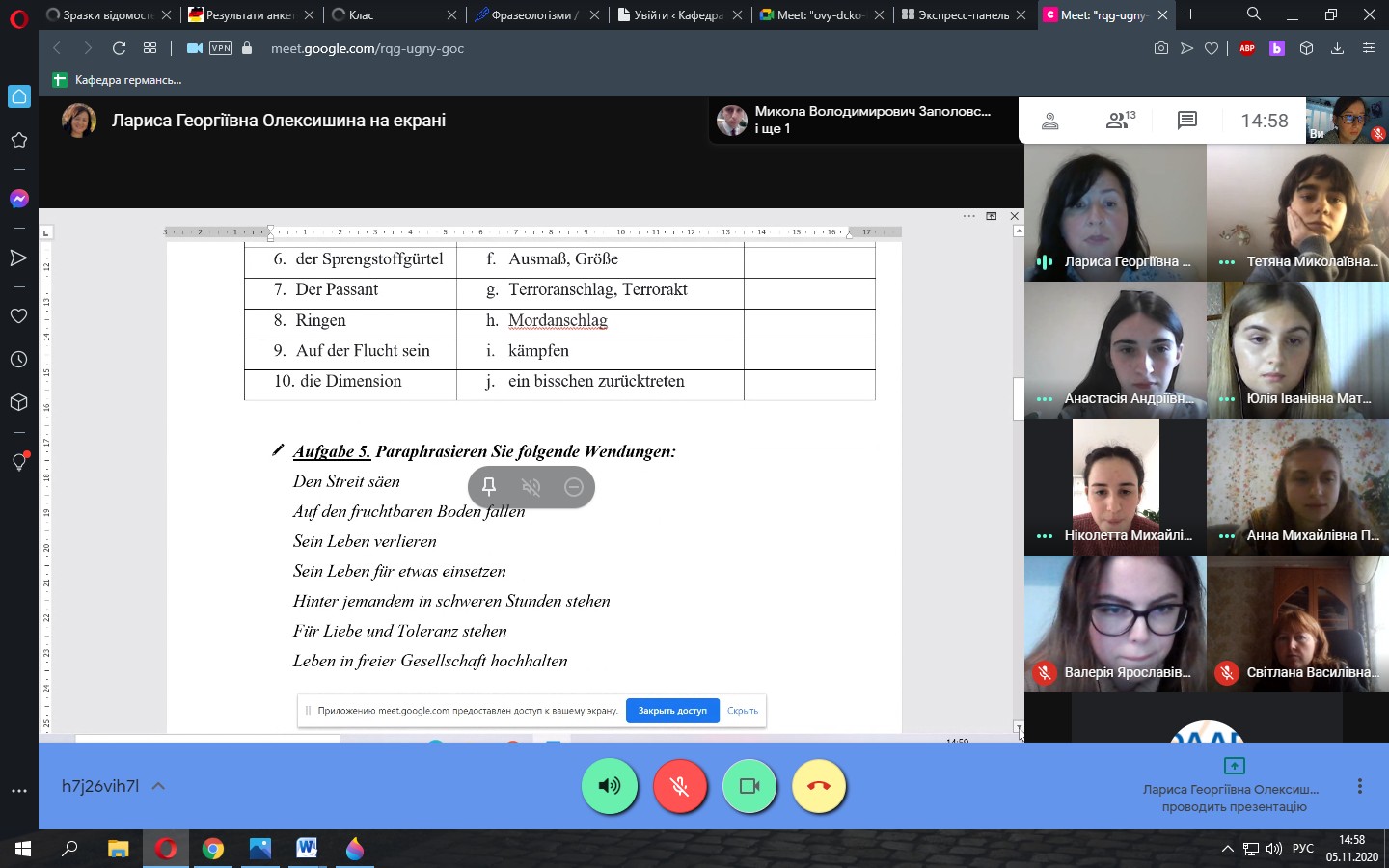Select Тетяна Миколаївна's video tile
The image size is (1389, 868).
click(1297, 213)
